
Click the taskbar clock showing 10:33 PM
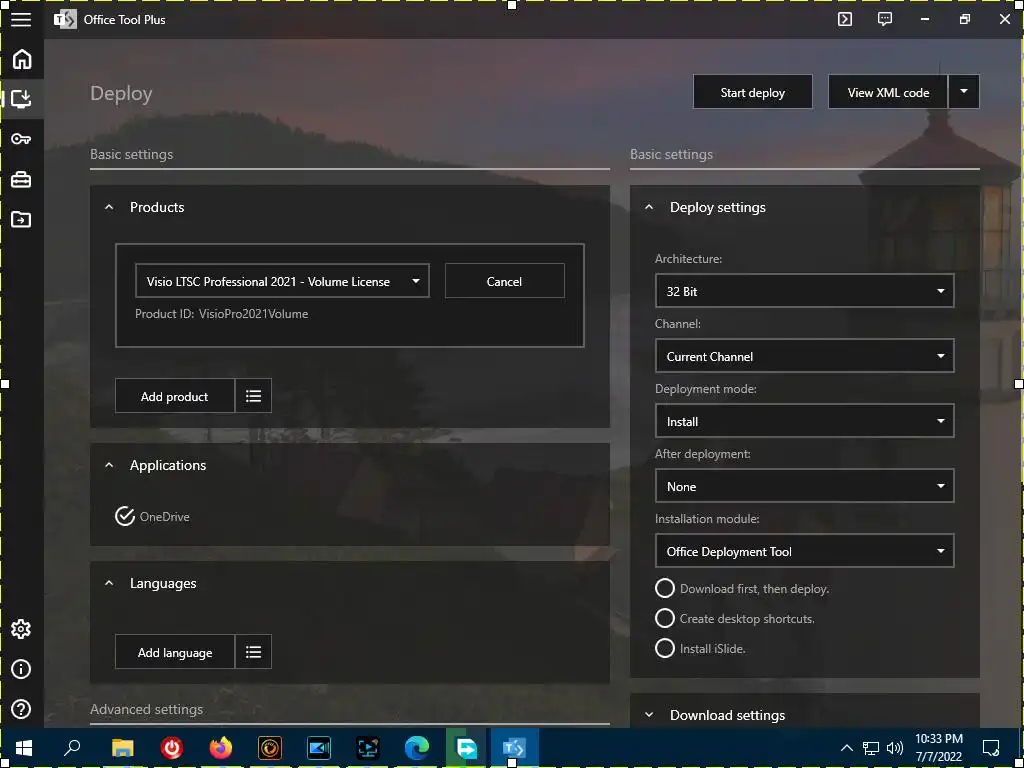[x=938, y=748]
